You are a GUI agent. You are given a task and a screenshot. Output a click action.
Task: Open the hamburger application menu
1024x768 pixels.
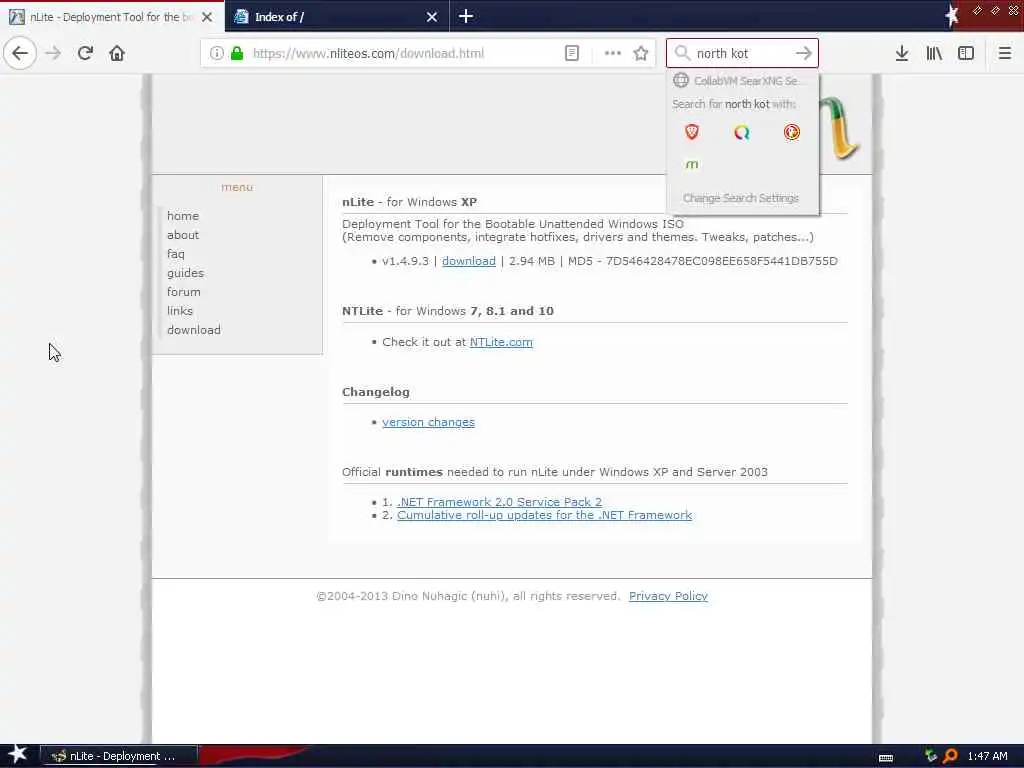point(1005,54)
